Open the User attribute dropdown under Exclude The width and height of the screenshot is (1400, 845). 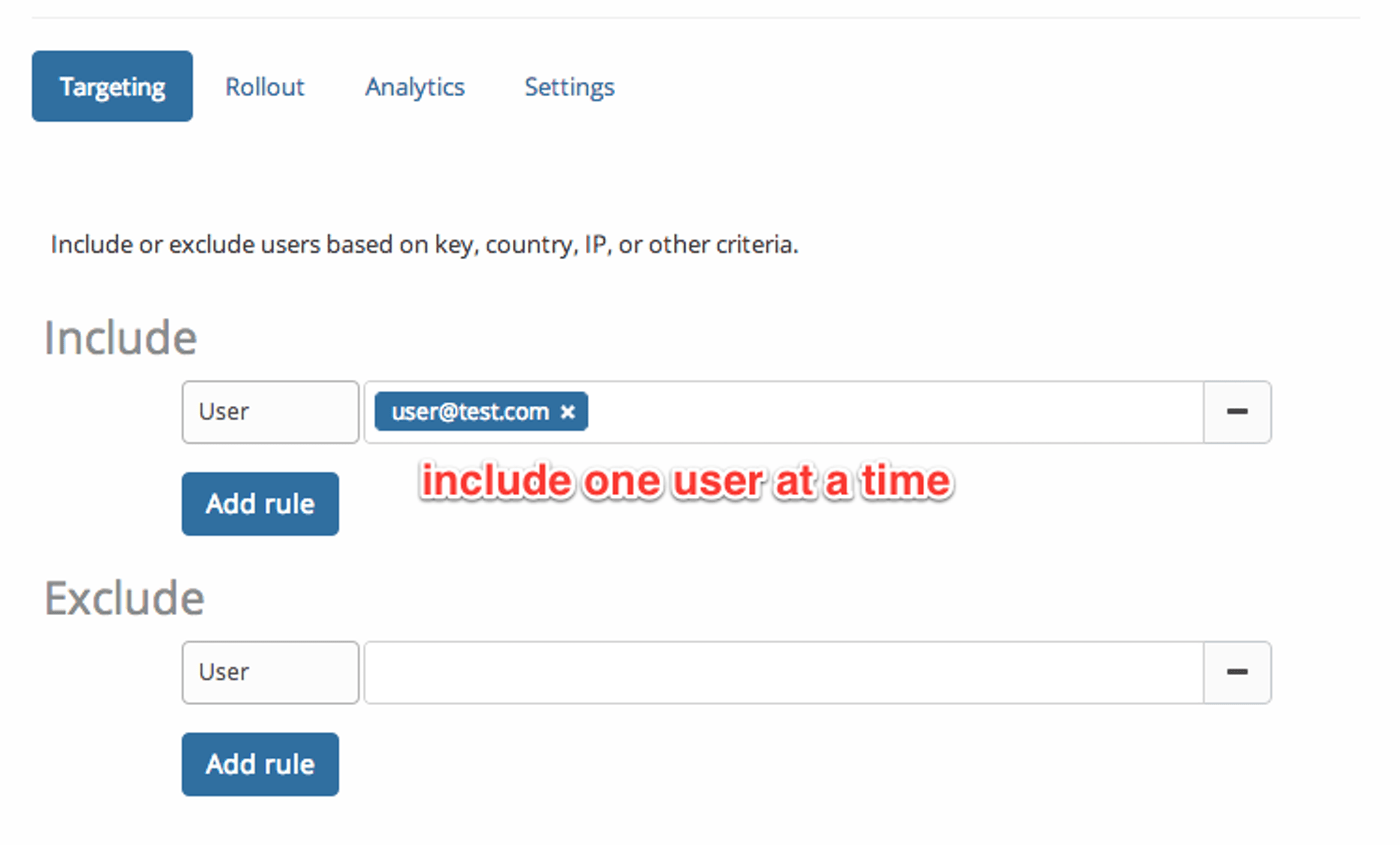(270, 672)
